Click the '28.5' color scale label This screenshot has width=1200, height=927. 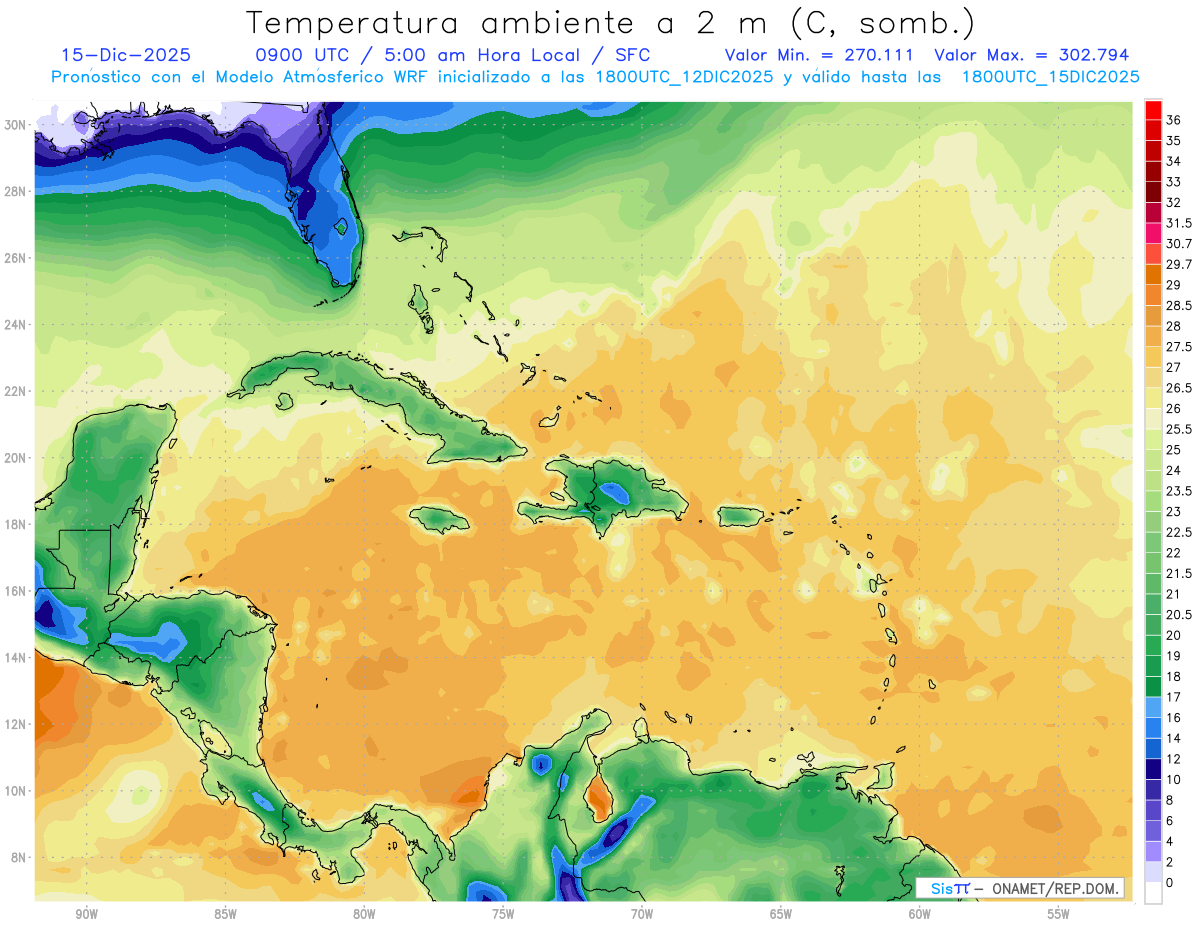point(1179,306)
